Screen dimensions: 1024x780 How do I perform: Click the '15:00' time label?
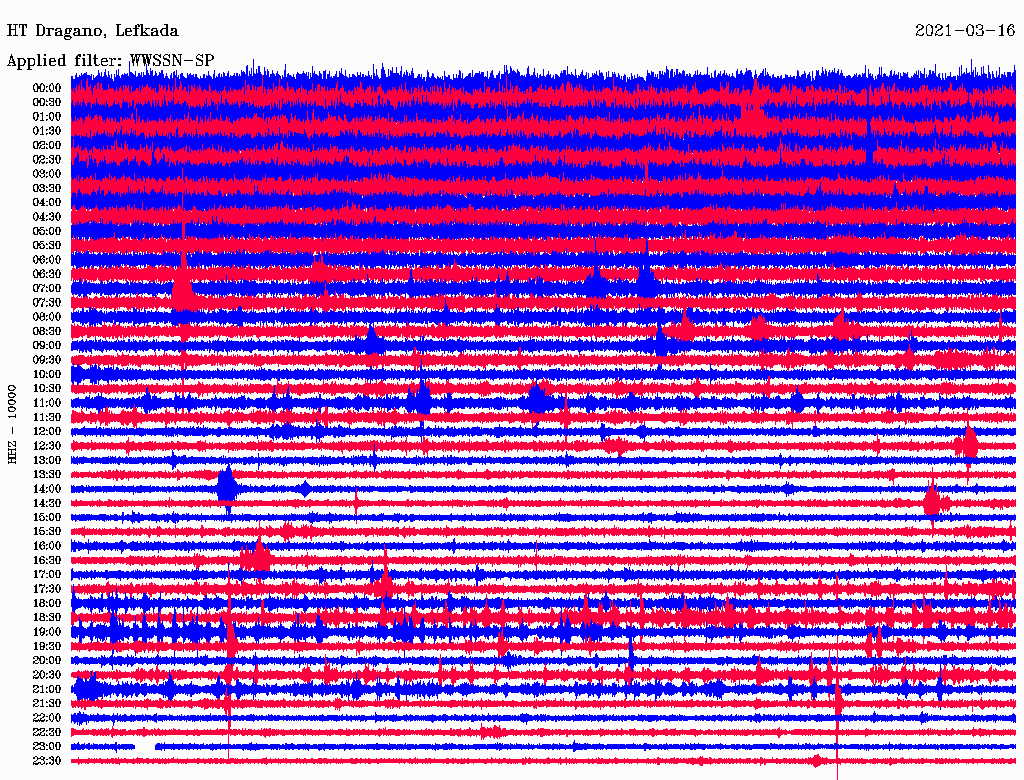pos(47,517)
